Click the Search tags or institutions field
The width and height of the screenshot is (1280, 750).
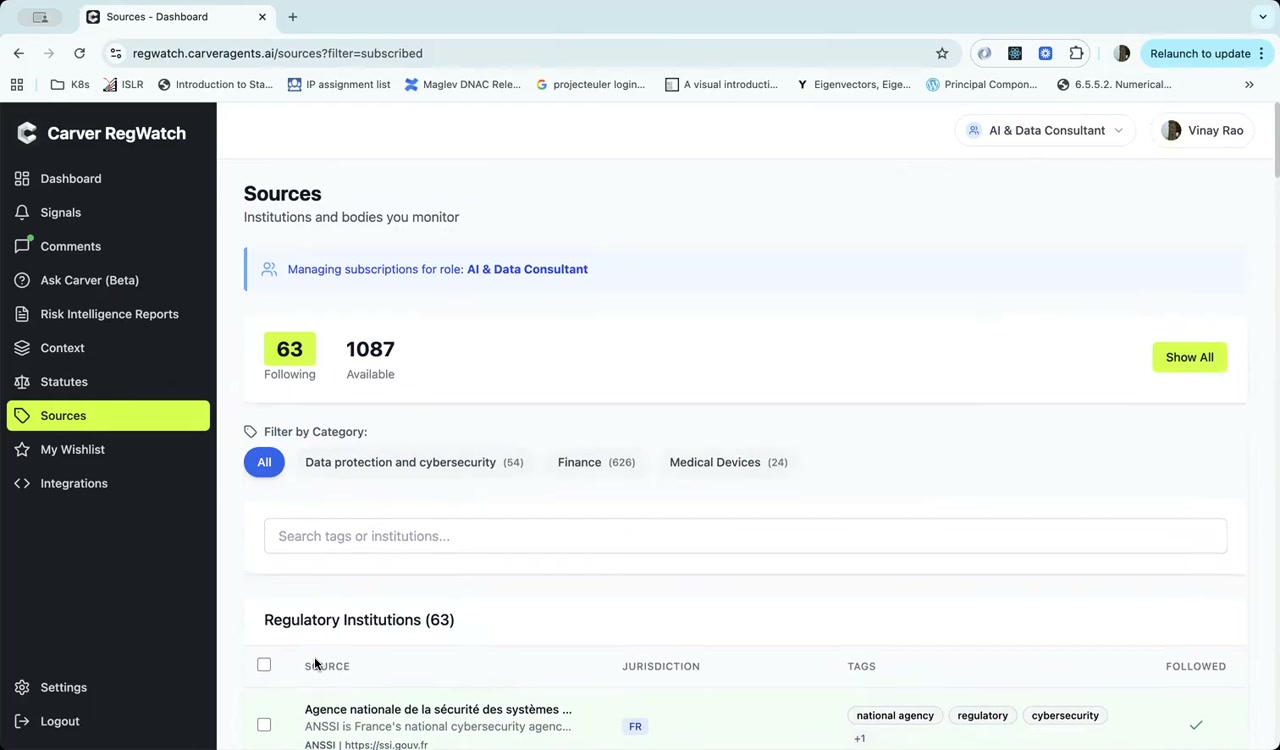click(745, 537)
